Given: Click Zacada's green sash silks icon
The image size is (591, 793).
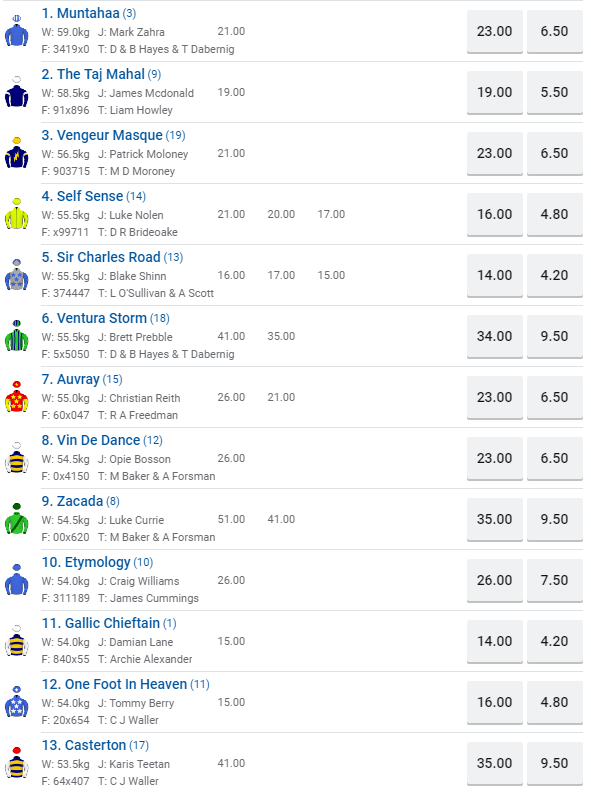Looking at the screenshot, I should (x=17, y=519).
